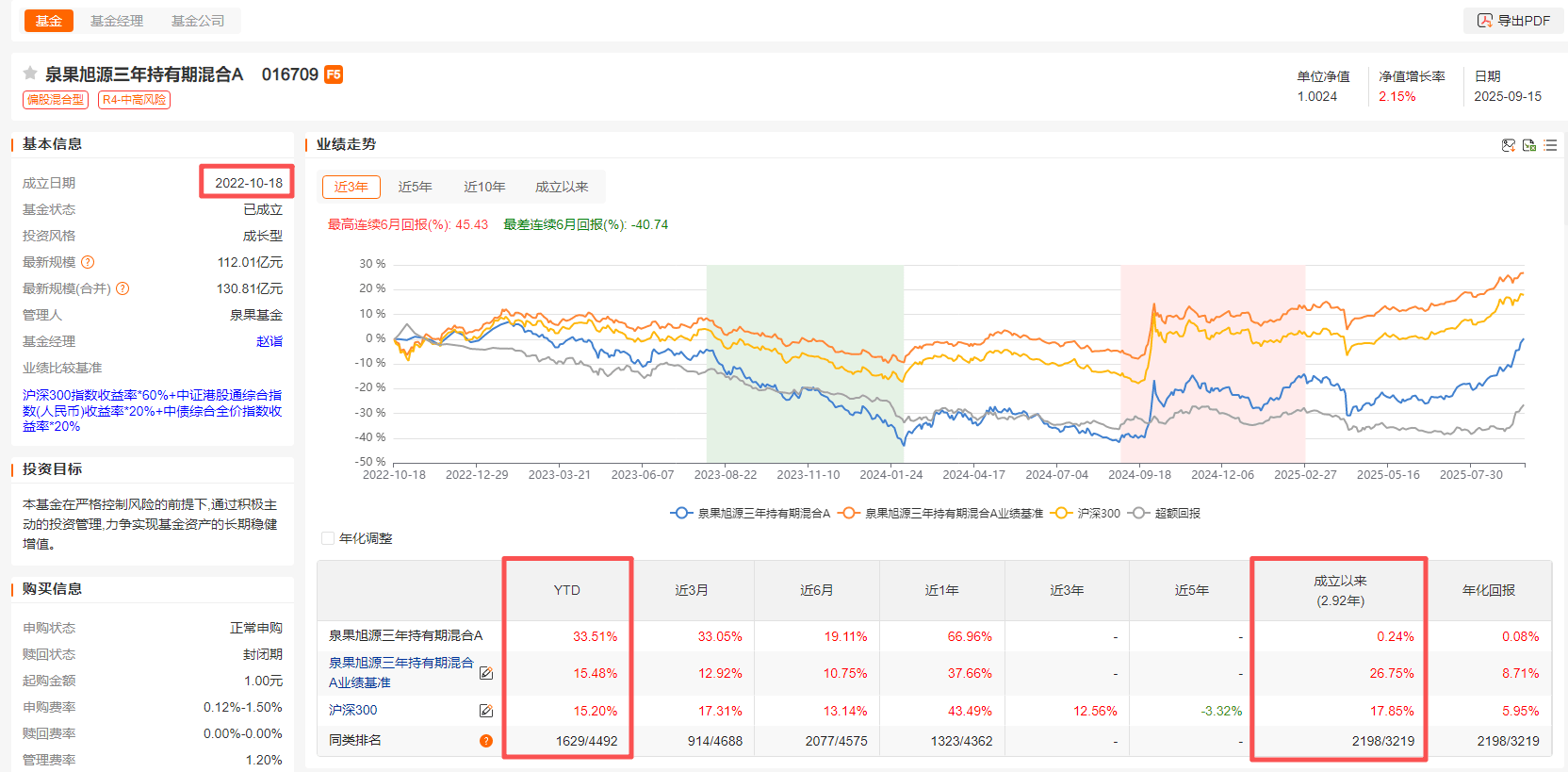
Task: Edit the 沪深300 row comparison index
Action: click(486, 711)
